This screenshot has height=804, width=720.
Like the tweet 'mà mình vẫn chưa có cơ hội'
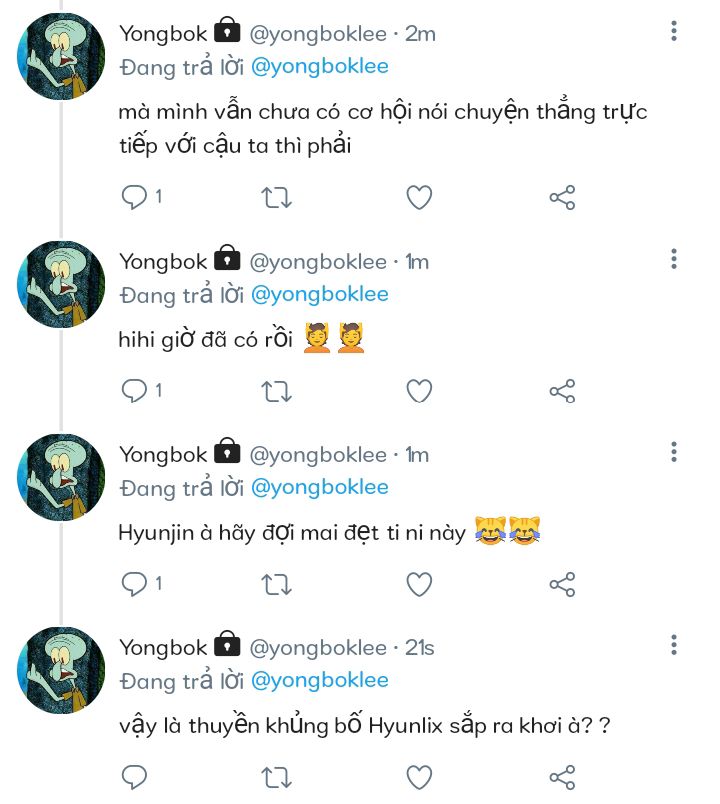tap(419, 197)
